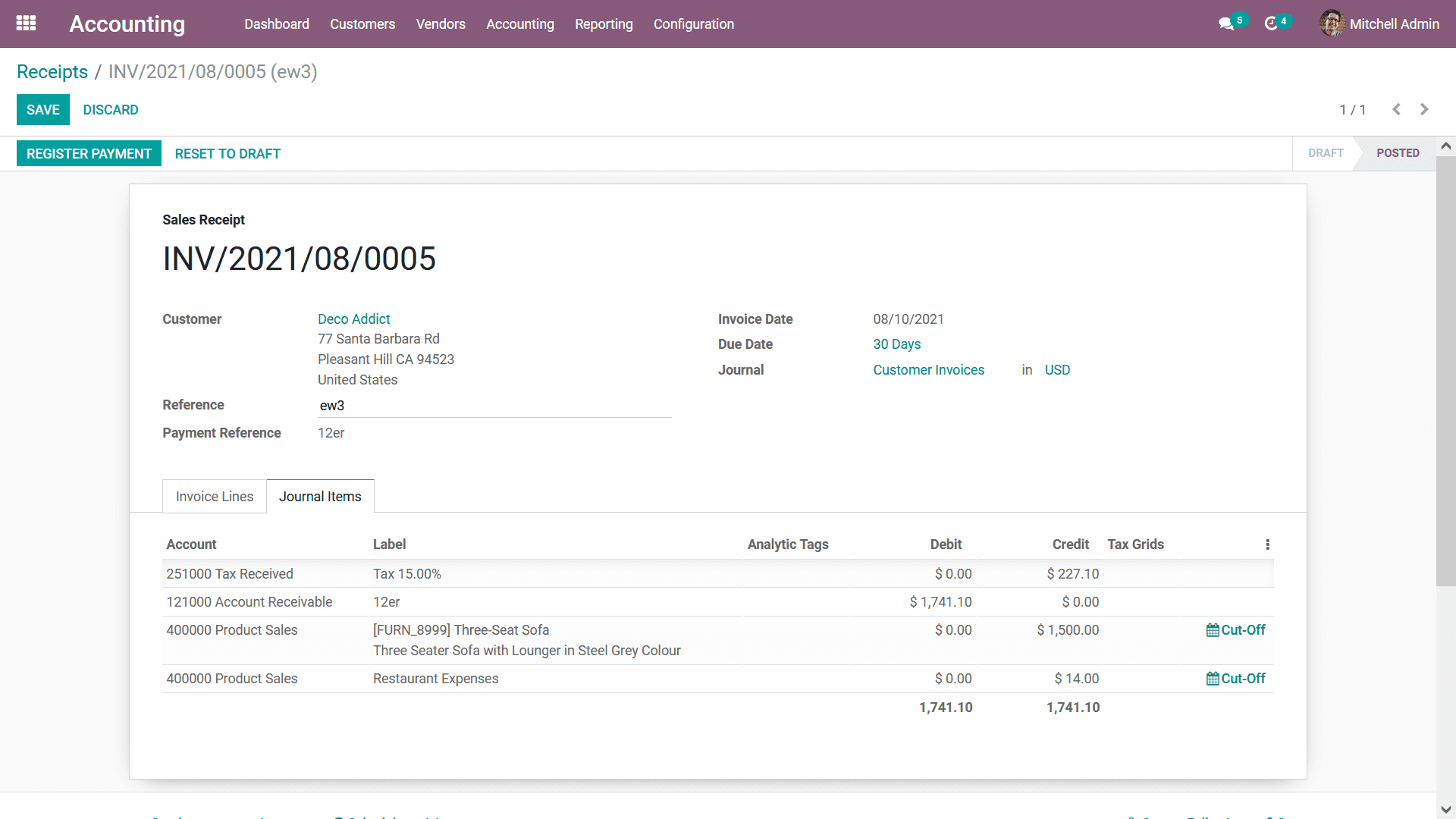Image resolution: width=1456 pixels, height=819 pixels.
Task: Discard the changes
Action: click(111, 110)
